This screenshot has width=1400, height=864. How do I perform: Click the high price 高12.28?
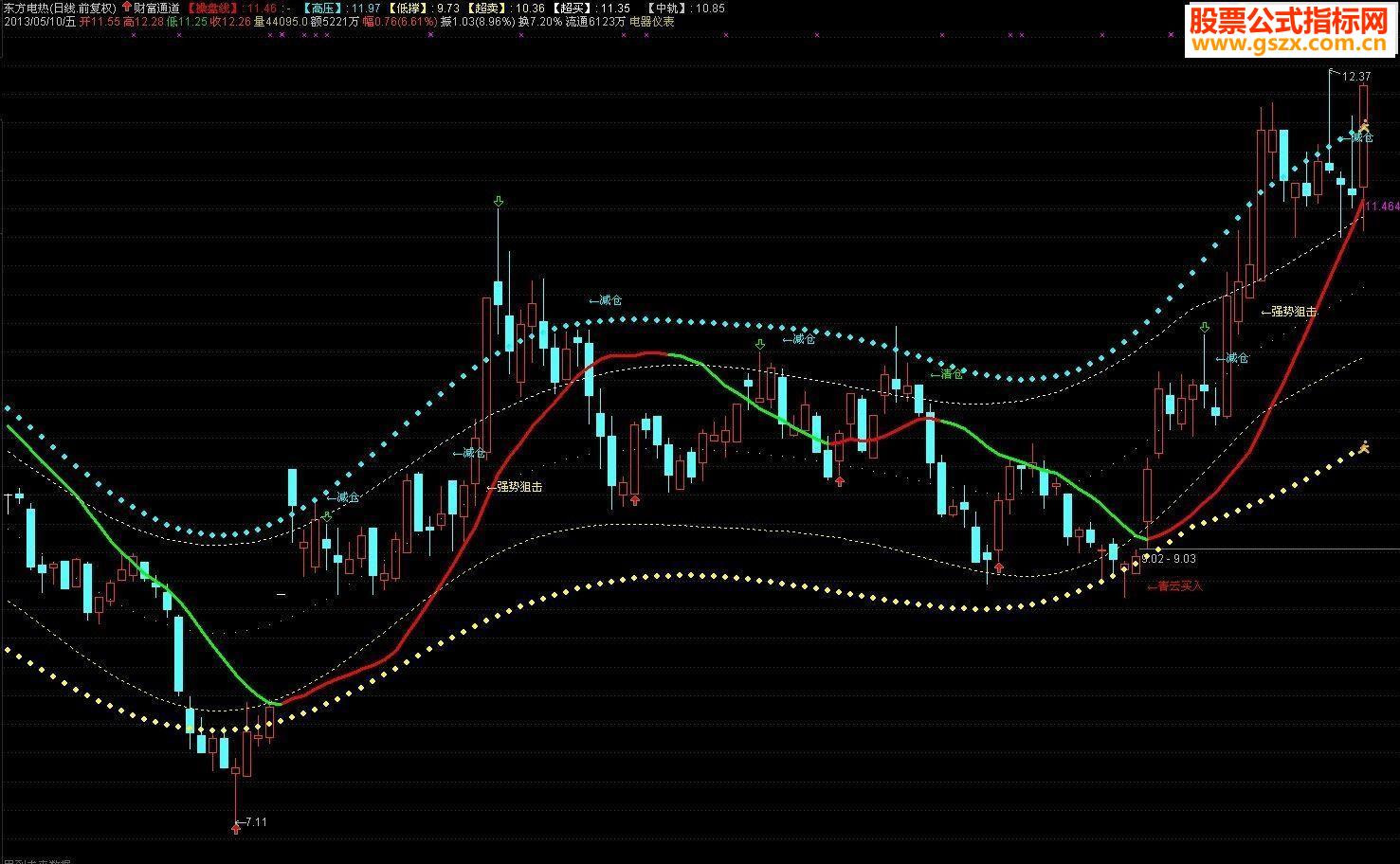tap(144, 21)
